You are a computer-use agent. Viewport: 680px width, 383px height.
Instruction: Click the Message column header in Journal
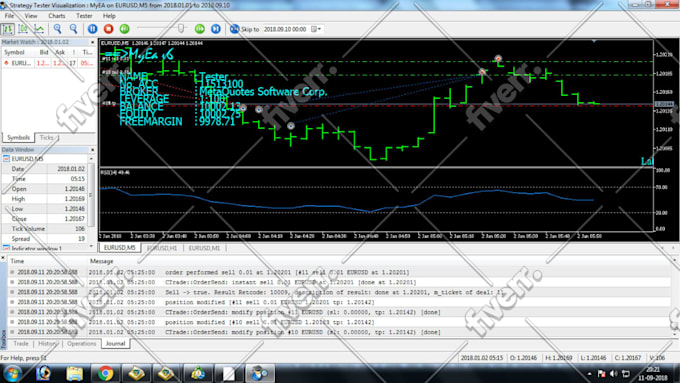[101, 261]
